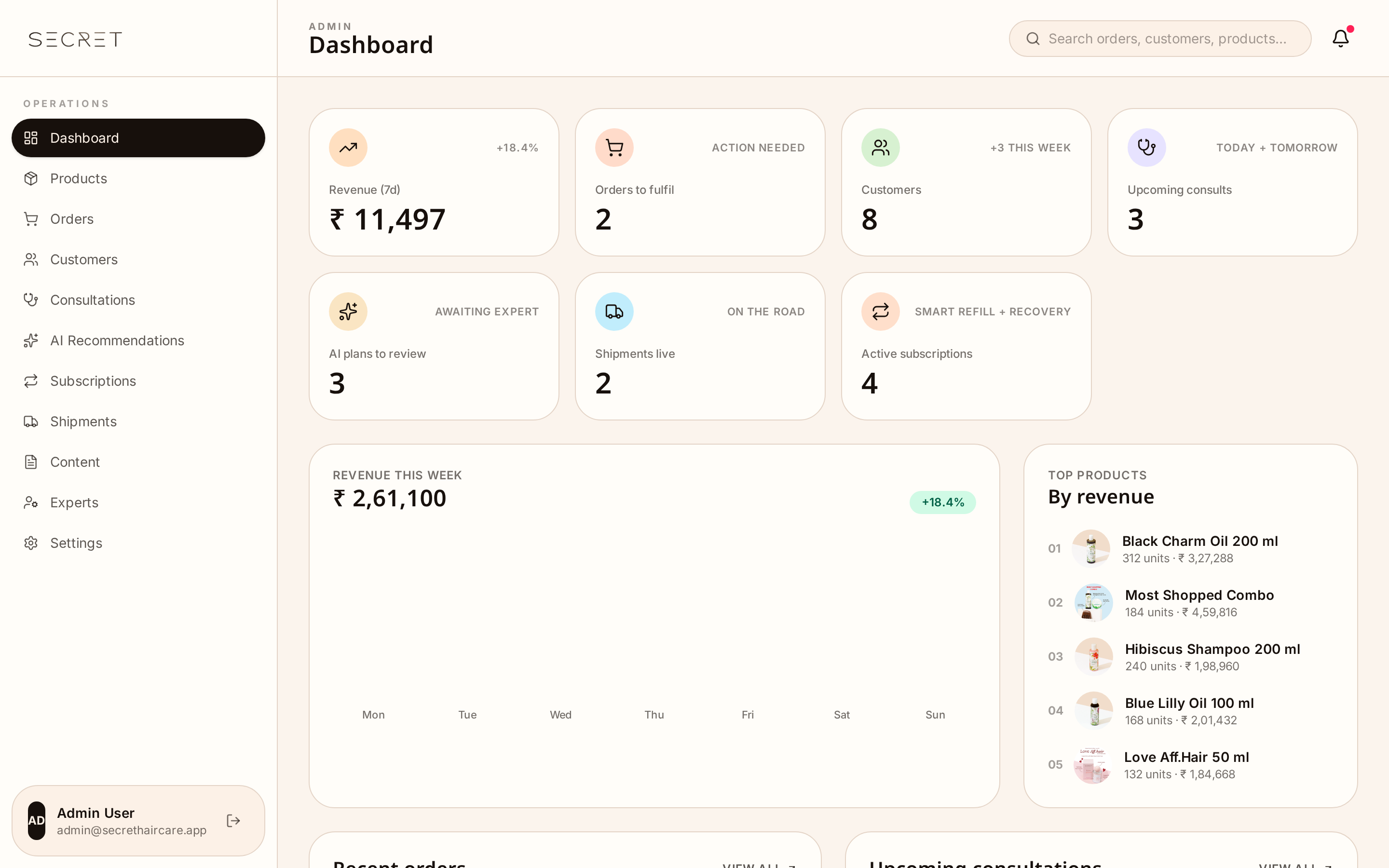Click the ₹ 11,497 revenue value
Viewport: 1389px width, 868px height.
point(387,219)
